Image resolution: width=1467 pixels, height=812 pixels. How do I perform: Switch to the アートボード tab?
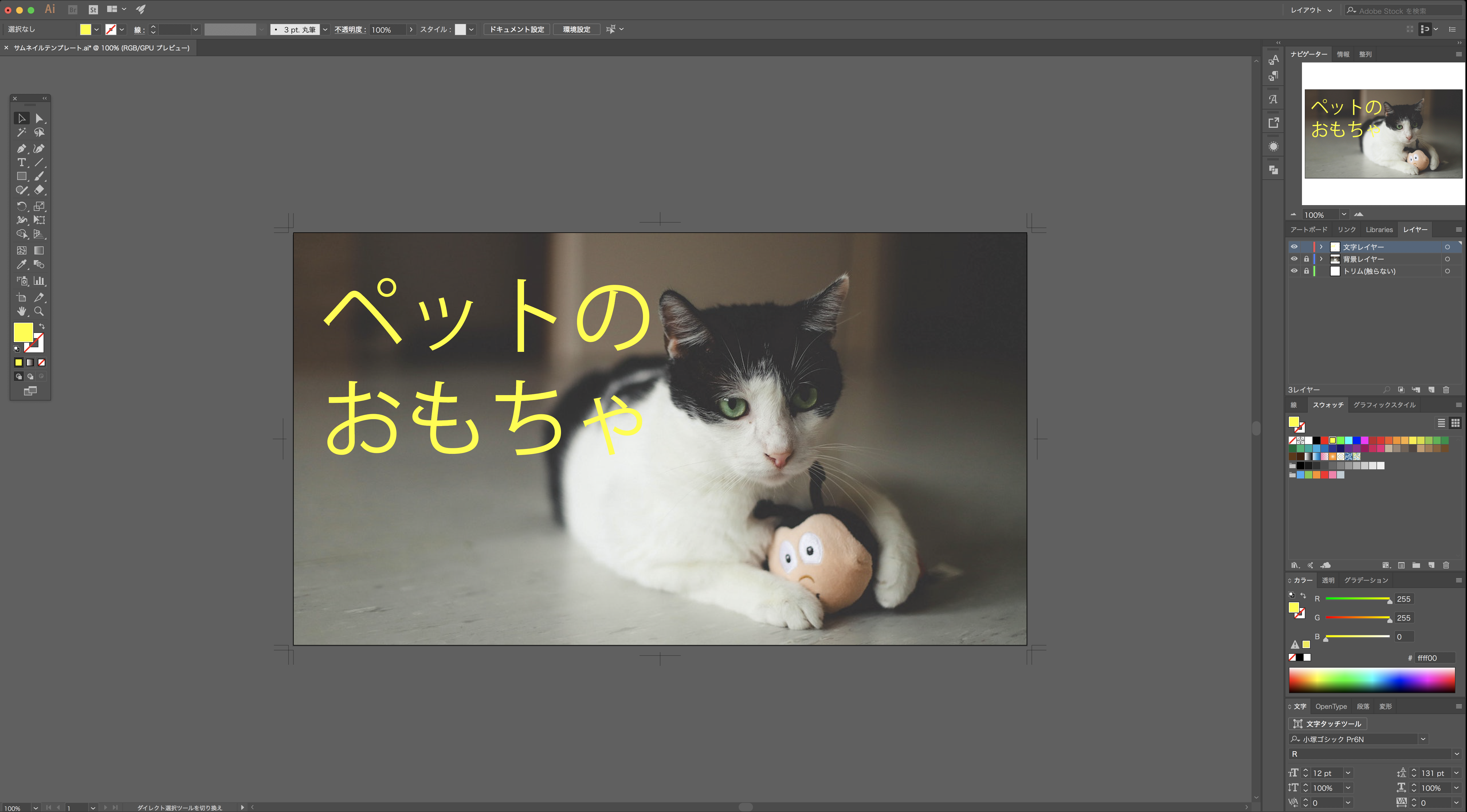click(1309, 230)
